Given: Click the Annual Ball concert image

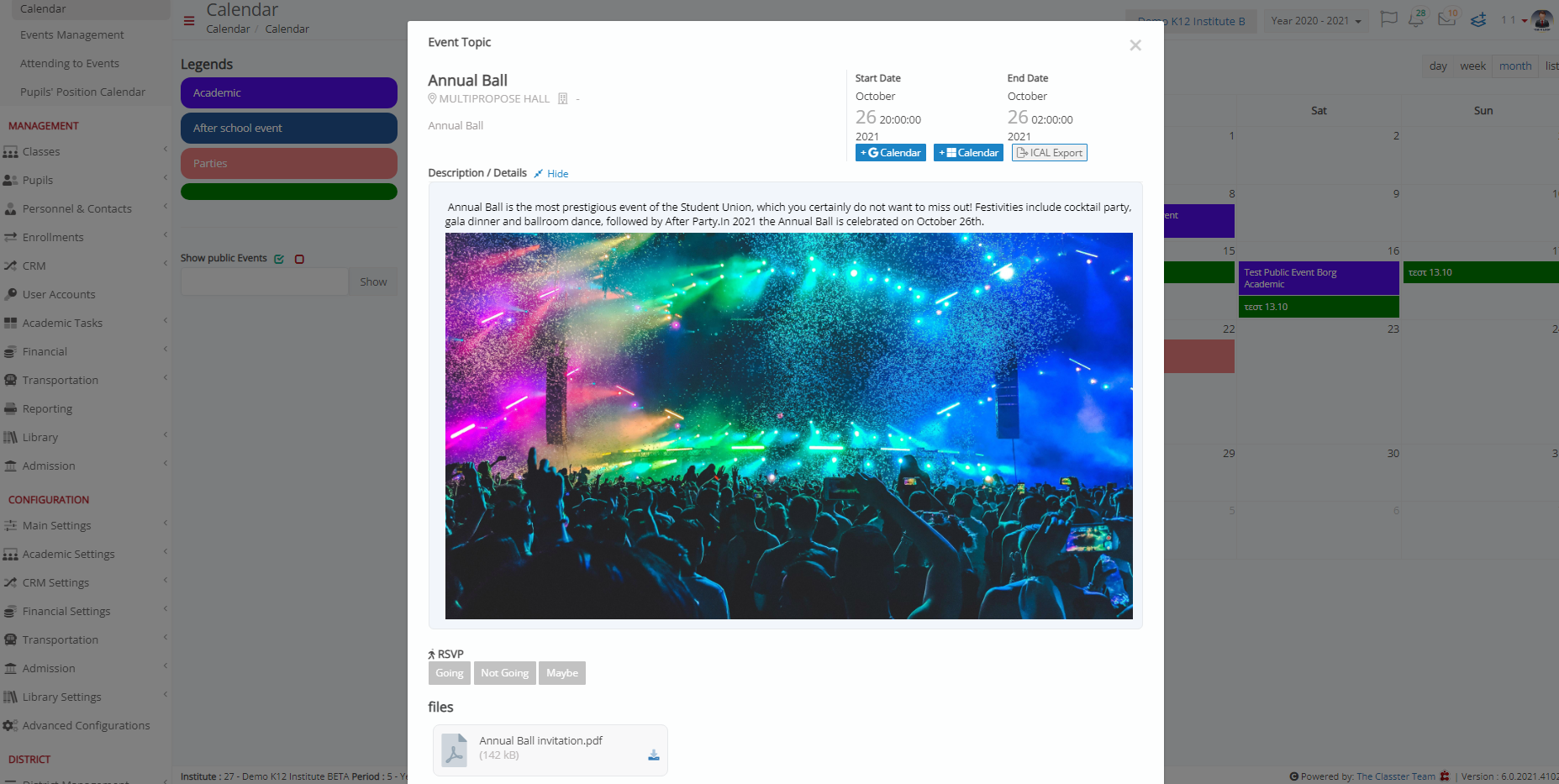Looking at the screenshot, I should point(789,426).
